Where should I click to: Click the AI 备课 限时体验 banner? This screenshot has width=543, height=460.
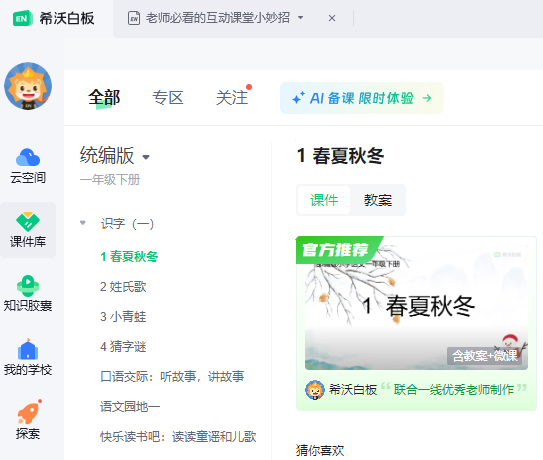click(x=362, y=98)
